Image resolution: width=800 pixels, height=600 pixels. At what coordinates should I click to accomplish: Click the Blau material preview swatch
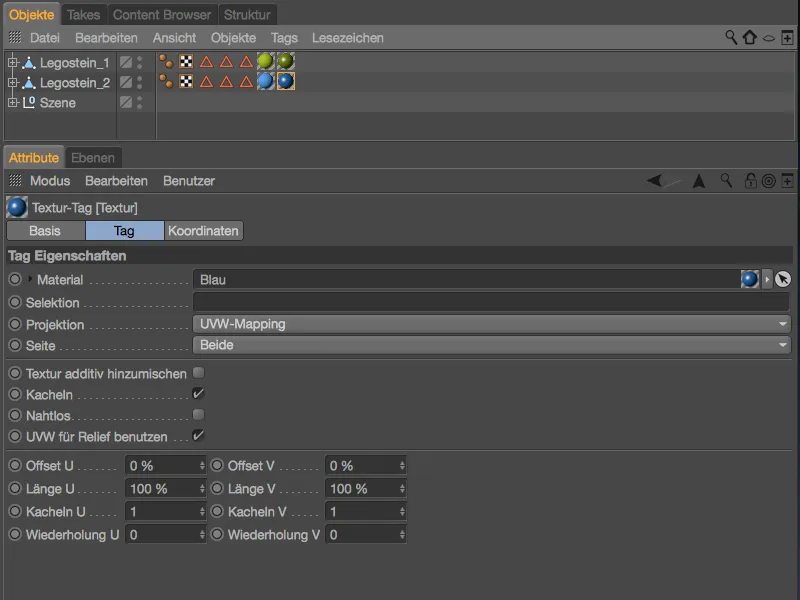749,279
